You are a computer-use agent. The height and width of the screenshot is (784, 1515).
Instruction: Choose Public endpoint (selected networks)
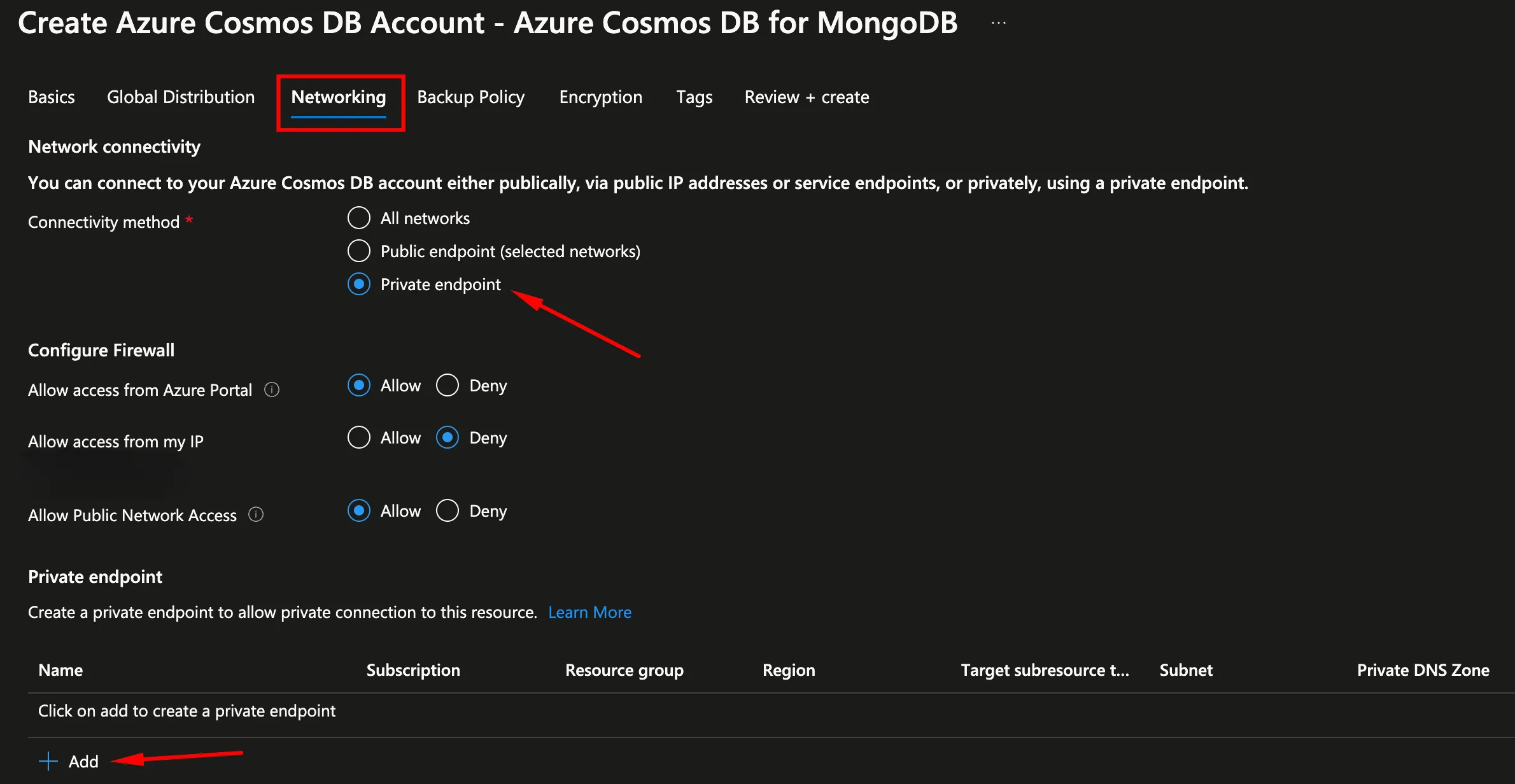click(x=359, y=251)
